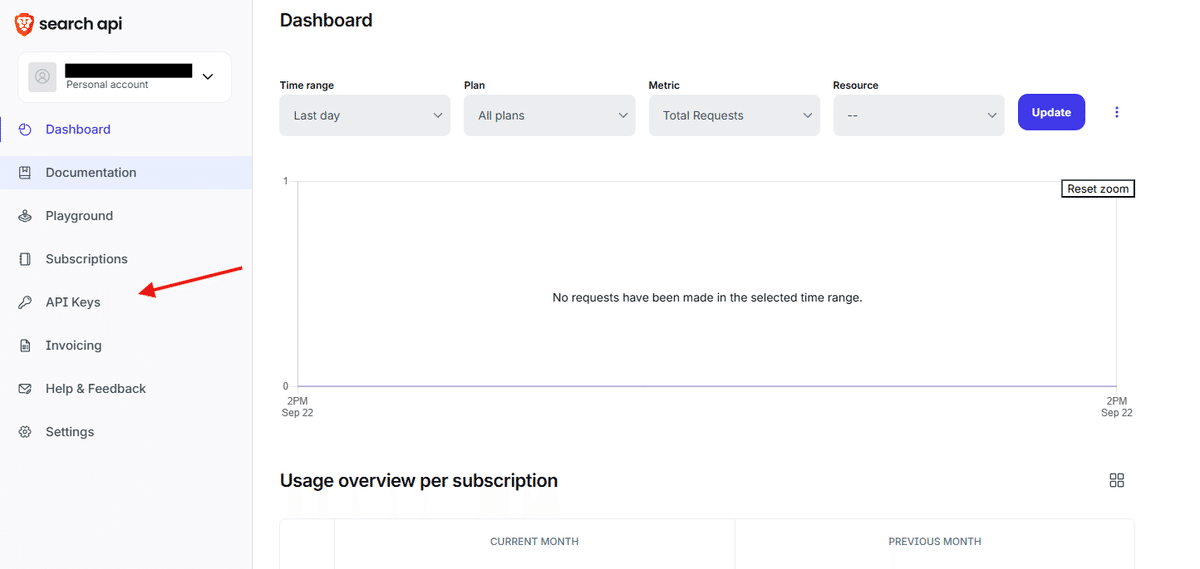Click the Subscriptions icon in sidebar
1200x569 pixels.
pos(25,259)
